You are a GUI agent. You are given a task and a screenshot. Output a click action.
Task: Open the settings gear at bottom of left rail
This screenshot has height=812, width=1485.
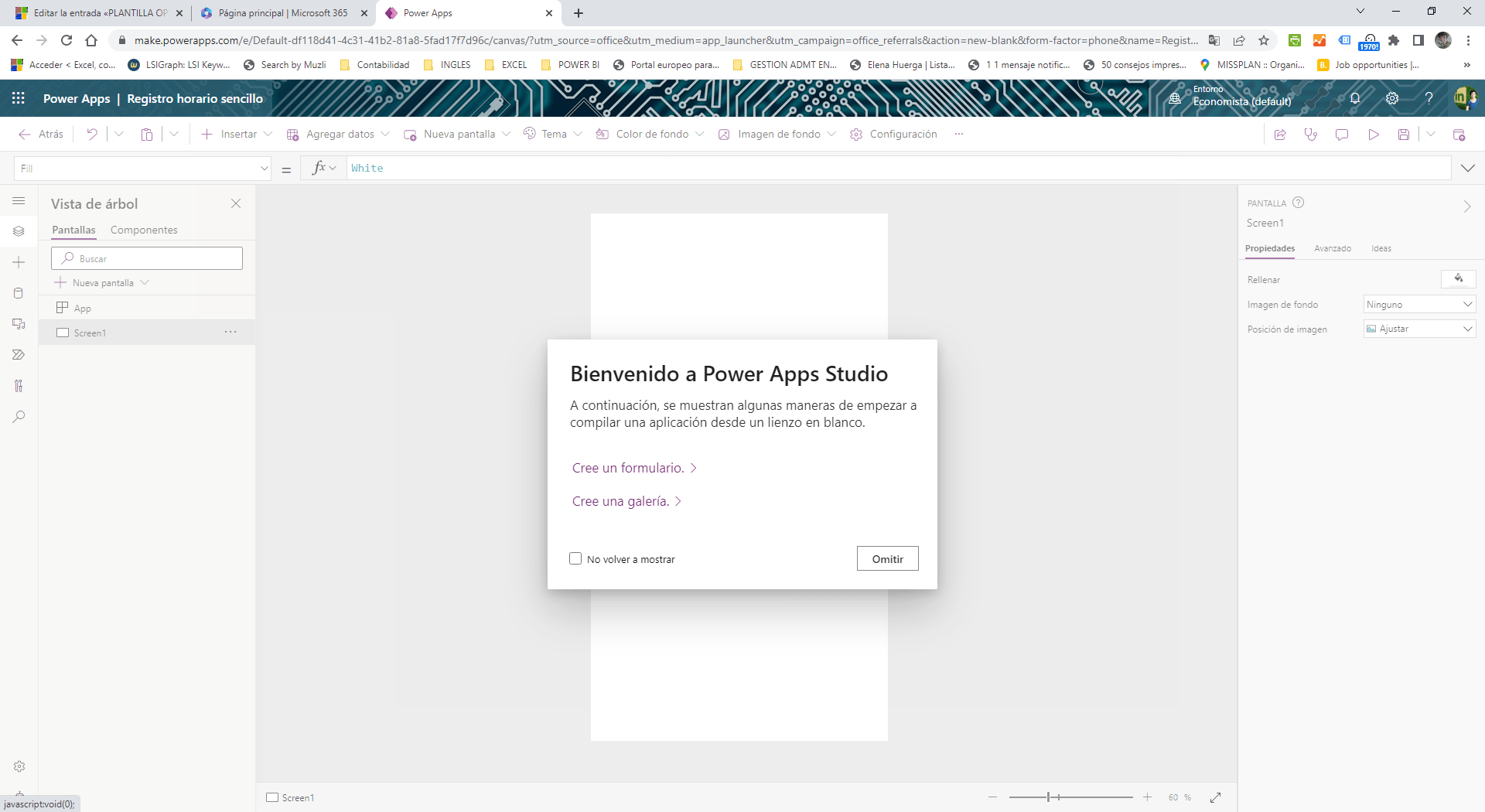19,766
